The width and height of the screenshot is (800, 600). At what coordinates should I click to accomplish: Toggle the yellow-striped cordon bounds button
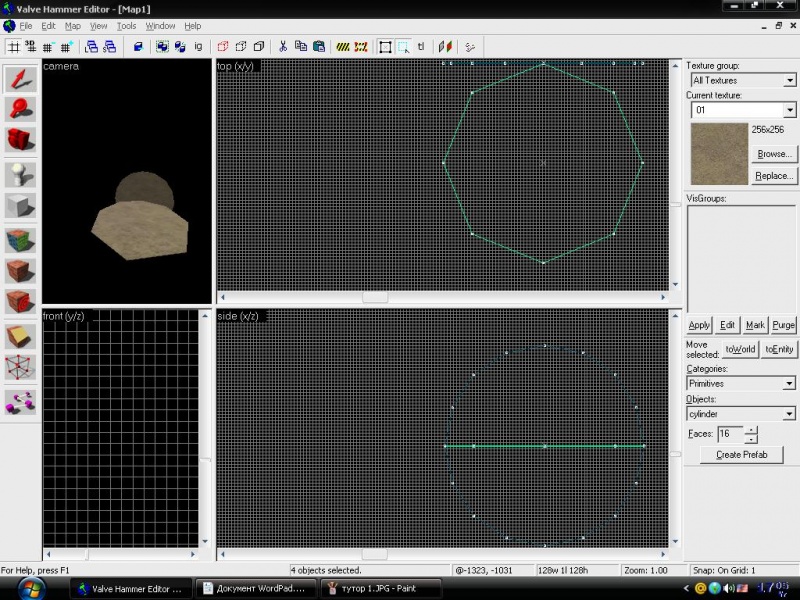[x=343, y=47]
